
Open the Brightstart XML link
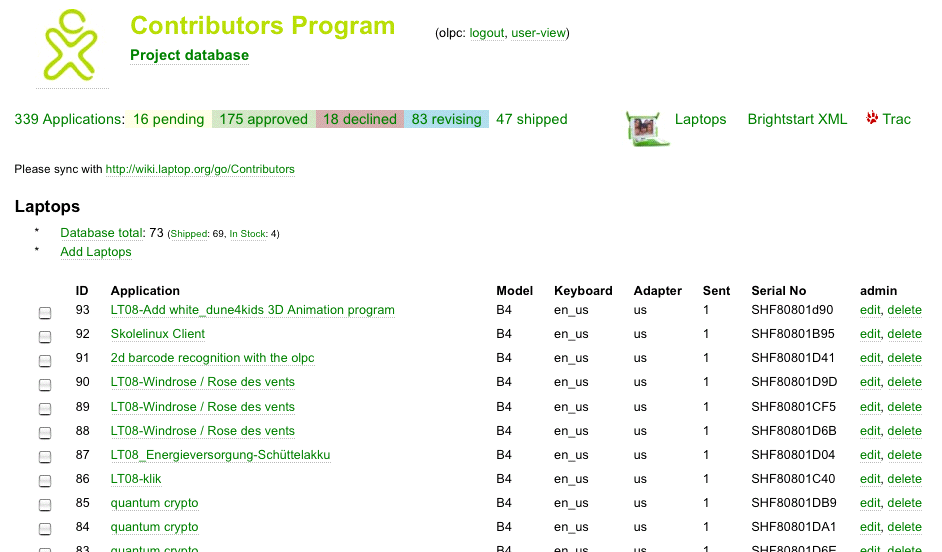797,119
